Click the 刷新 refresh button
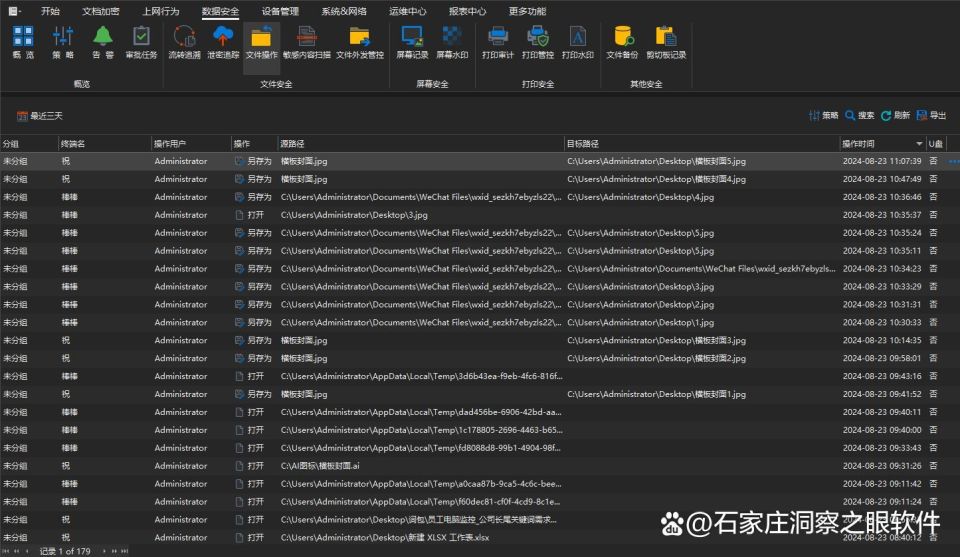The height and width of the screenshot is (557, 960). [x=895, y=115]
